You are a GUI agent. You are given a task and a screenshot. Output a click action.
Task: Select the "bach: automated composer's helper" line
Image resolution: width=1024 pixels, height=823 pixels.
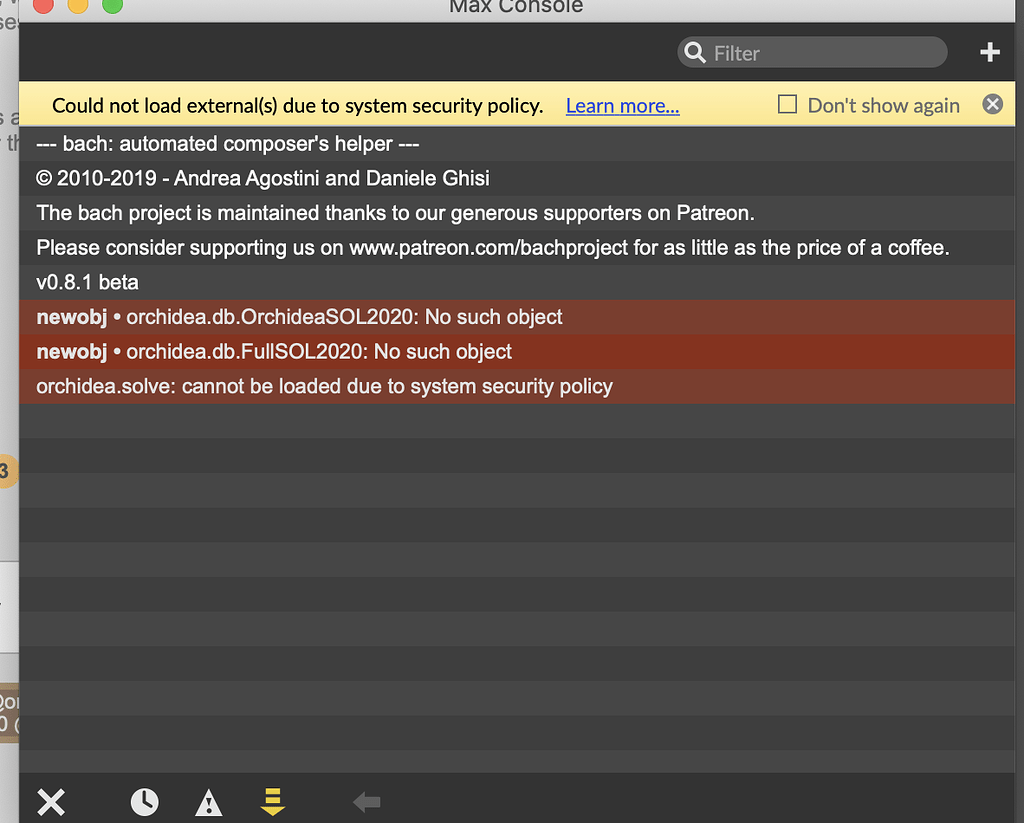pos(227,144)
